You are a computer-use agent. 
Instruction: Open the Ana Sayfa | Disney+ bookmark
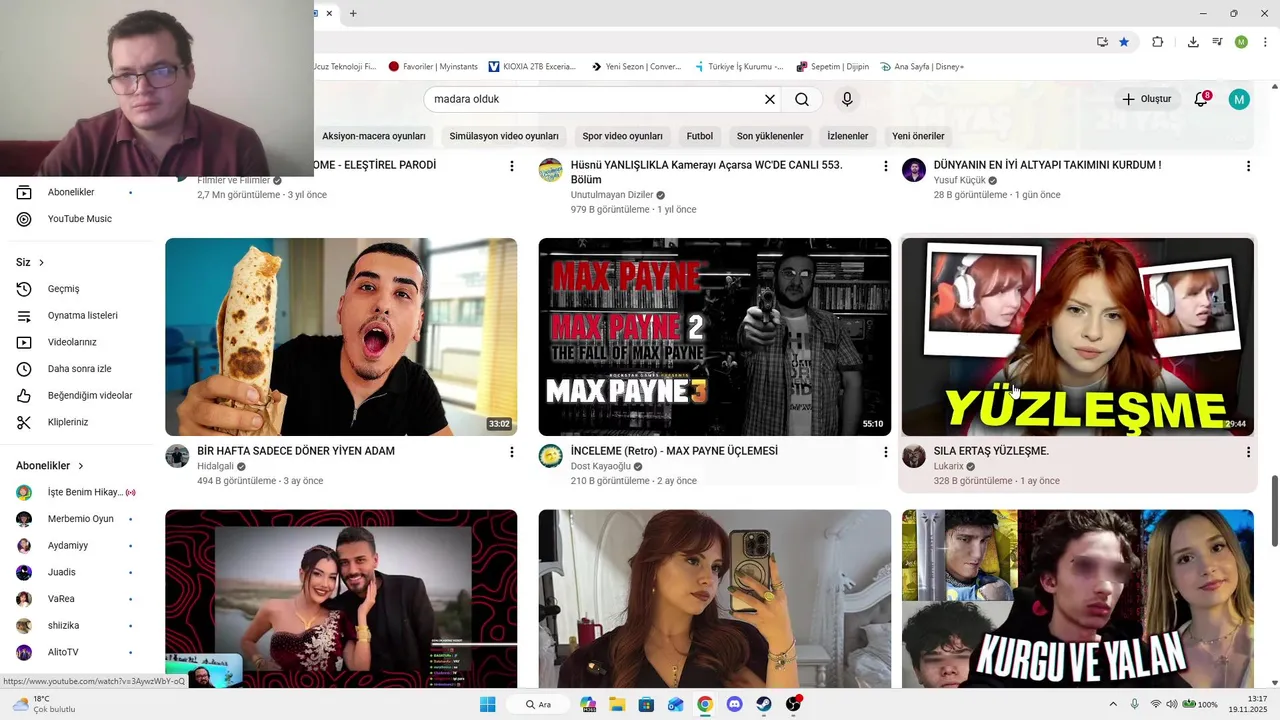coord(922,67)
